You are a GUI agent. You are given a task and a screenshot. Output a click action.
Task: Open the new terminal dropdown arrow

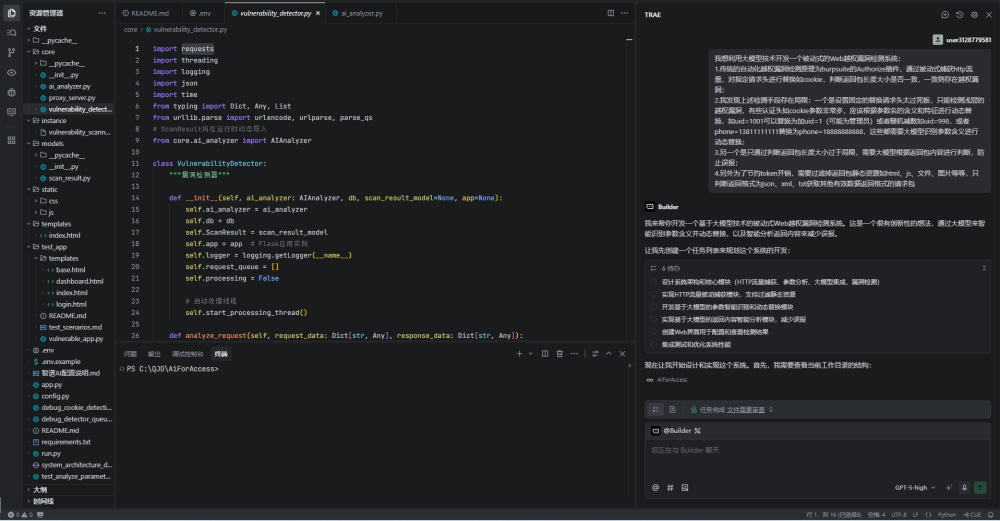tap(532, 354)
